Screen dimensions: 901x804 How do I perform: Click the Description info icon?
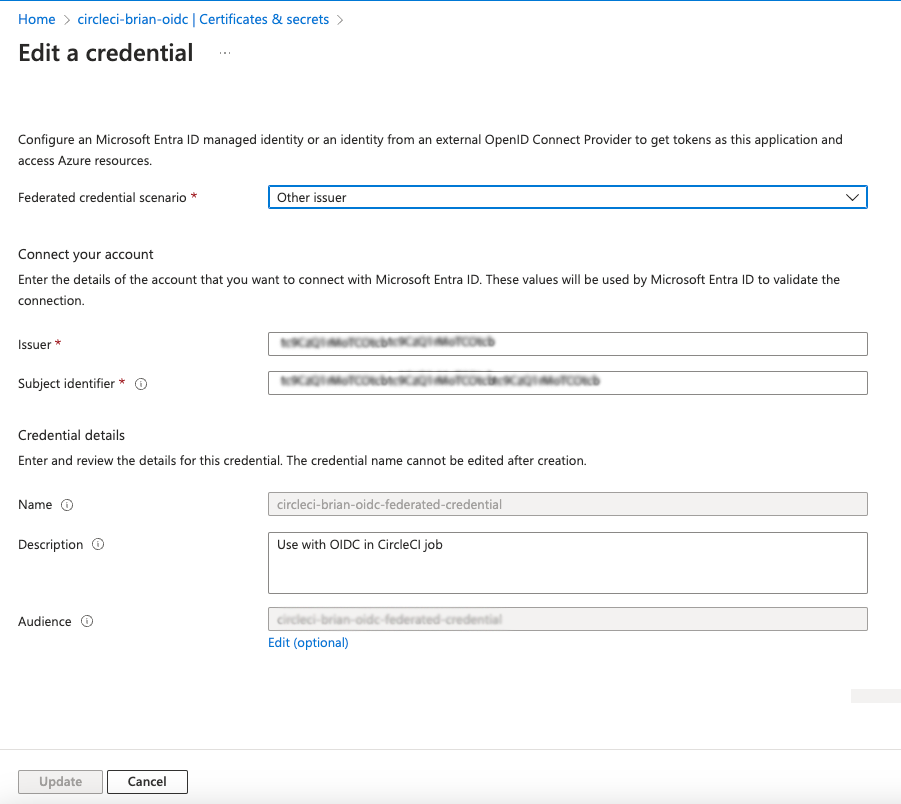pos(98,544)
